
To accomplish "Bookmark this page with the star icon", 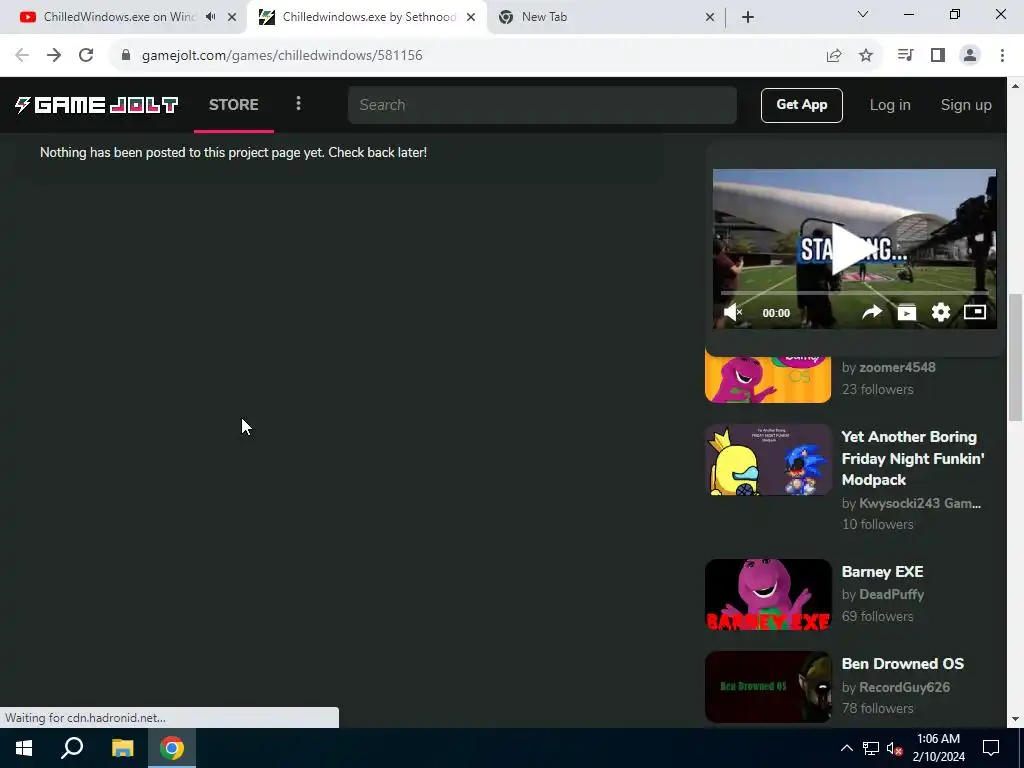I will click(x=866, y=56).
